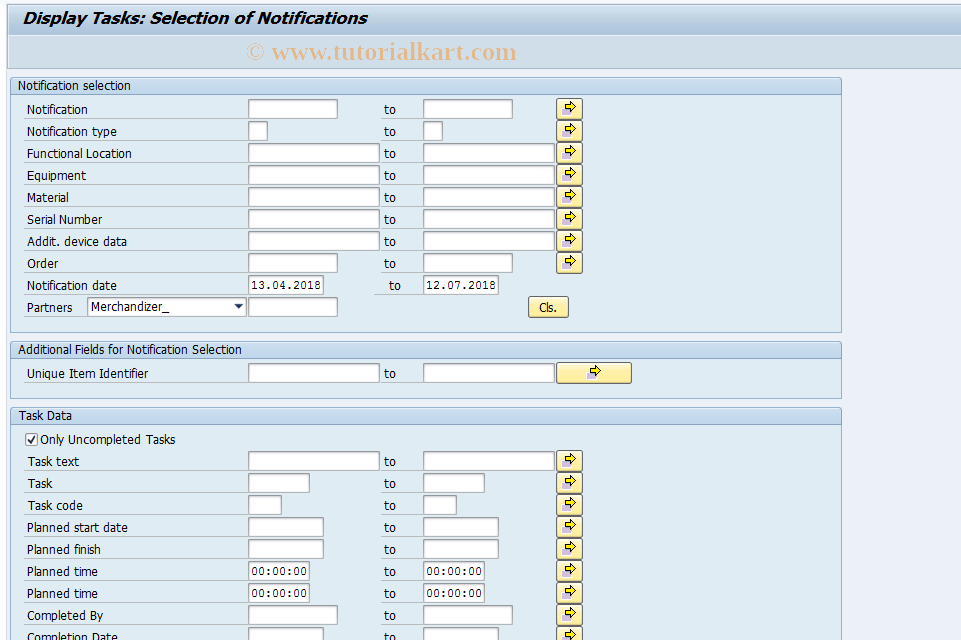
Task: Open multiple selection for Order
Action: pyautogui.click(x=568, y=262)
